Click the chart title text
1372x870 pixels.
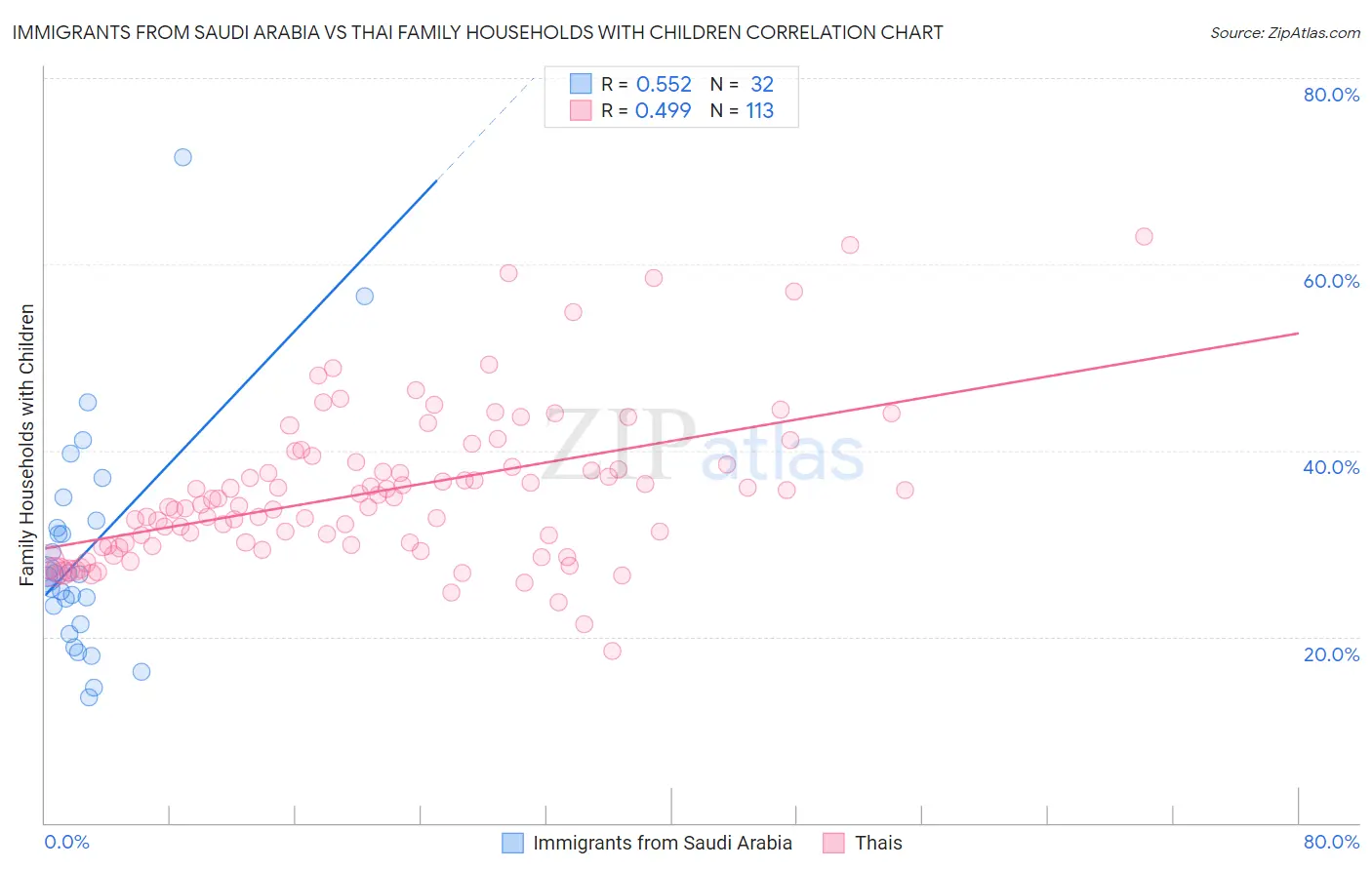pos(477,32)
